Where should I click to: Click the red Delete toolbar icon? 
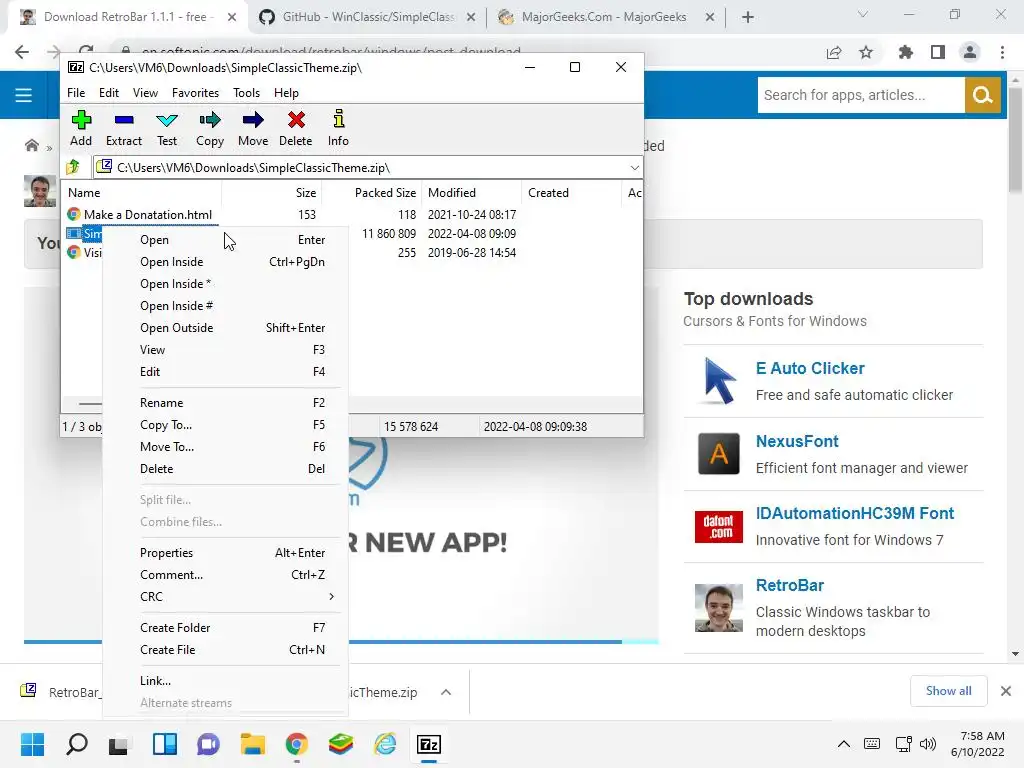(x=296, y=128)
